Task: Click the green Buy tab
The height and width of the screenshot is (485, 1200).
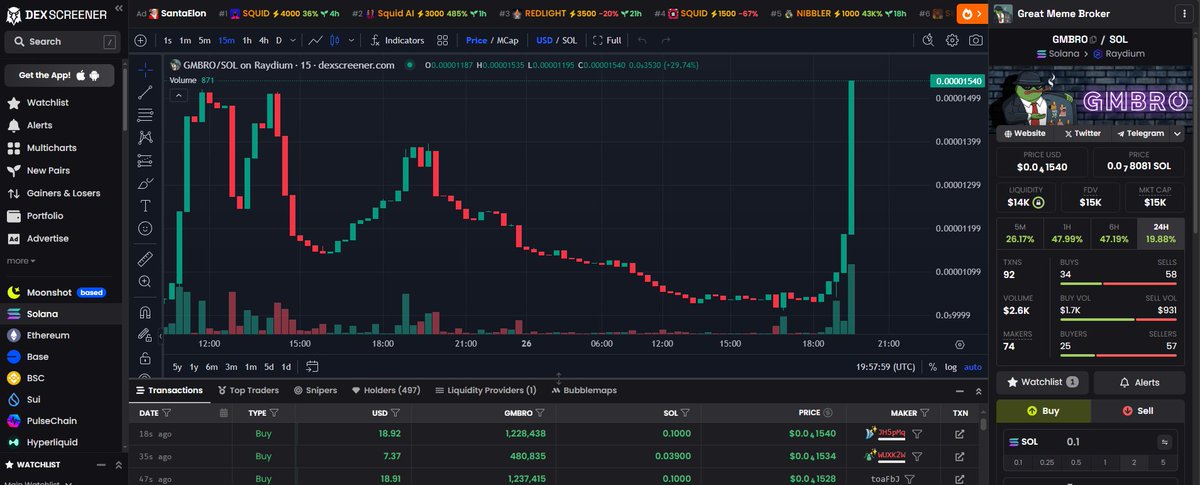Action: click(1043, 411)
